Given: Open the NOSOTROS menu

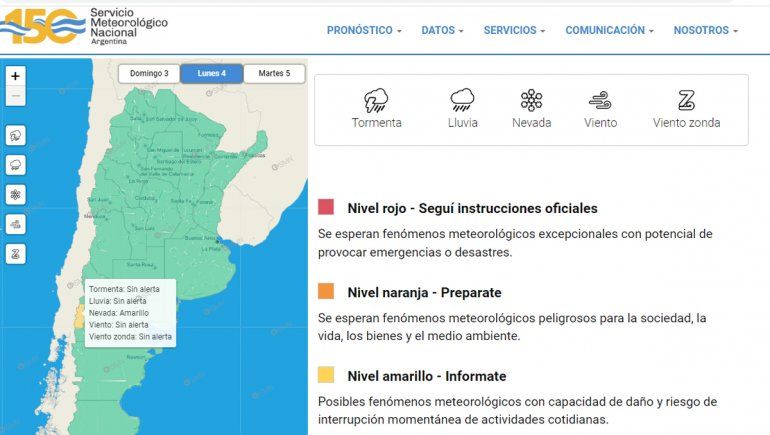Looking at the screenshot, I should click(705, 31).
